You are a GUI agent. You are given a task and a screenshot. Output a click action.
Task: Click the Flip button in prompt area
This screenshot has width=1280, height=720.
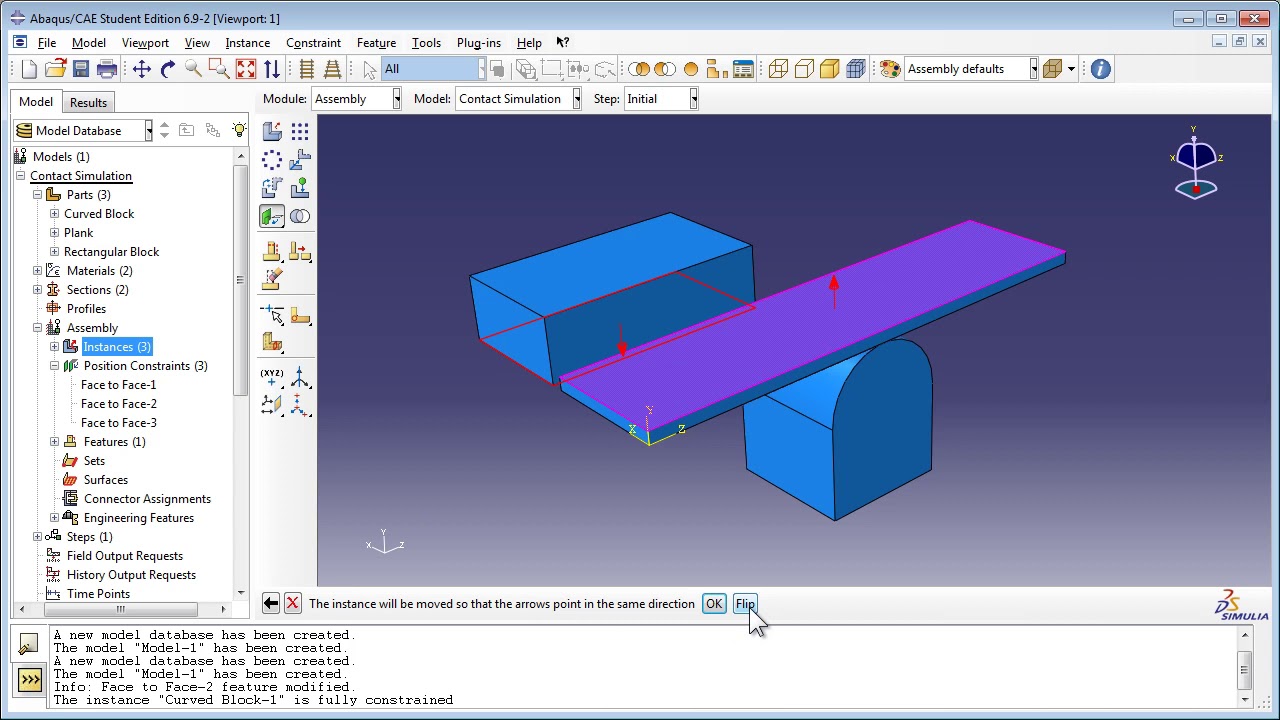click(x=745, y=604)
